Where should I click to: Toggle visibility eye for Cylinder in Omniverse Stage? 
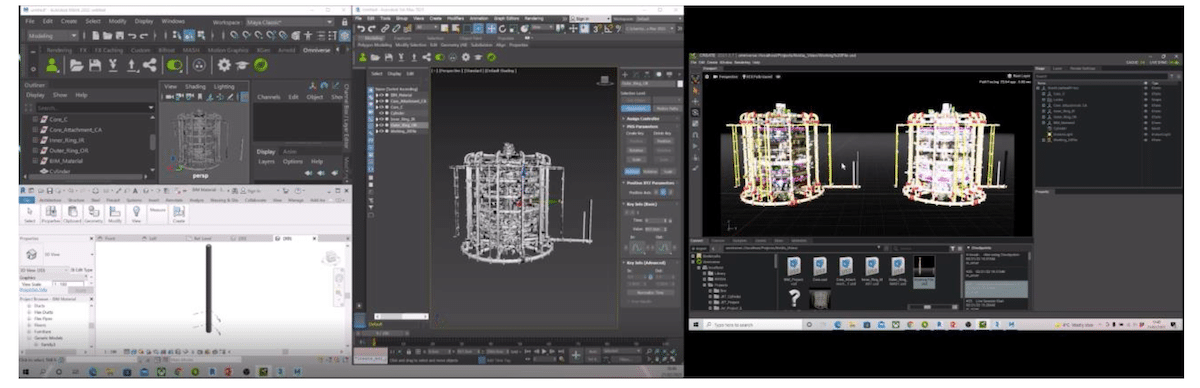(x=1146, y=128)
